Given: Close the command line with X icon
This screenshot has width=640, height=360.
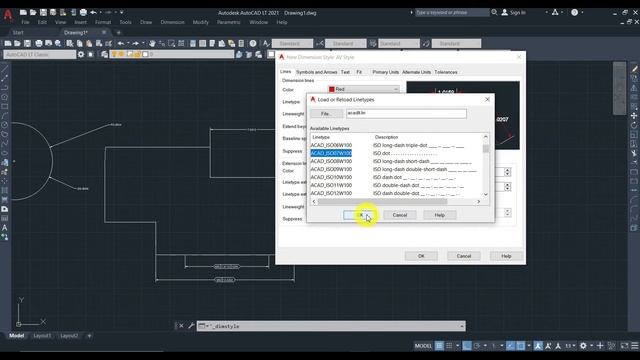Looking at the screenshot, I should coord(181,326).
